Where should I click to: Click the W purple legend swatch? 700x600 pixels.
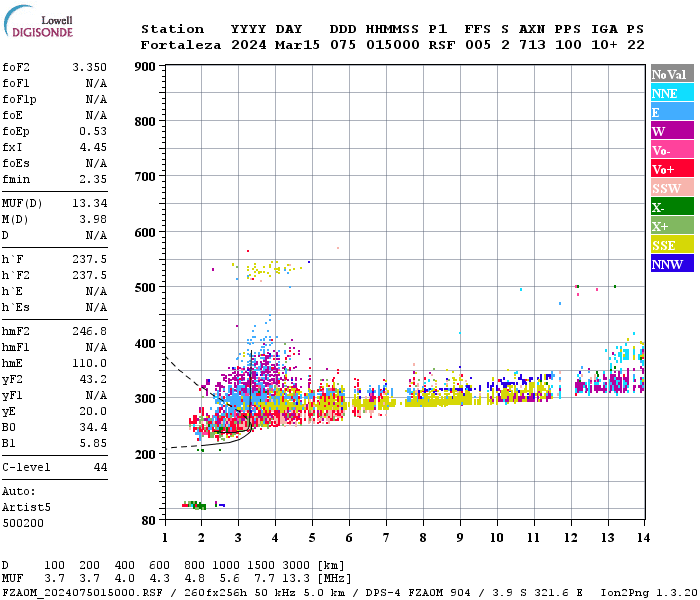(672, 131)
